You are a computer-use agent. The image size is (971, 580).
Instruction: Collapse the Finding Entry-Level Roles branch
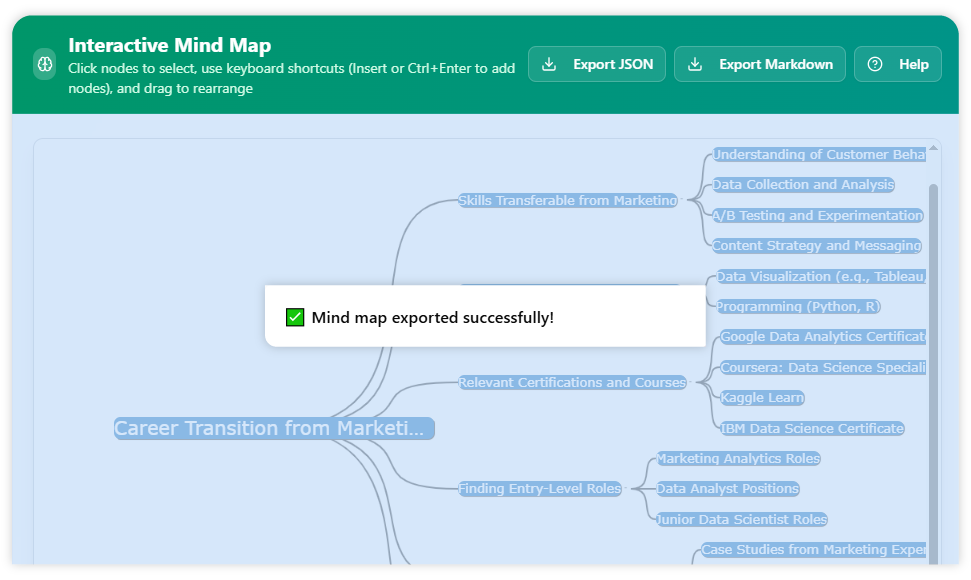[x=627, y=489]
